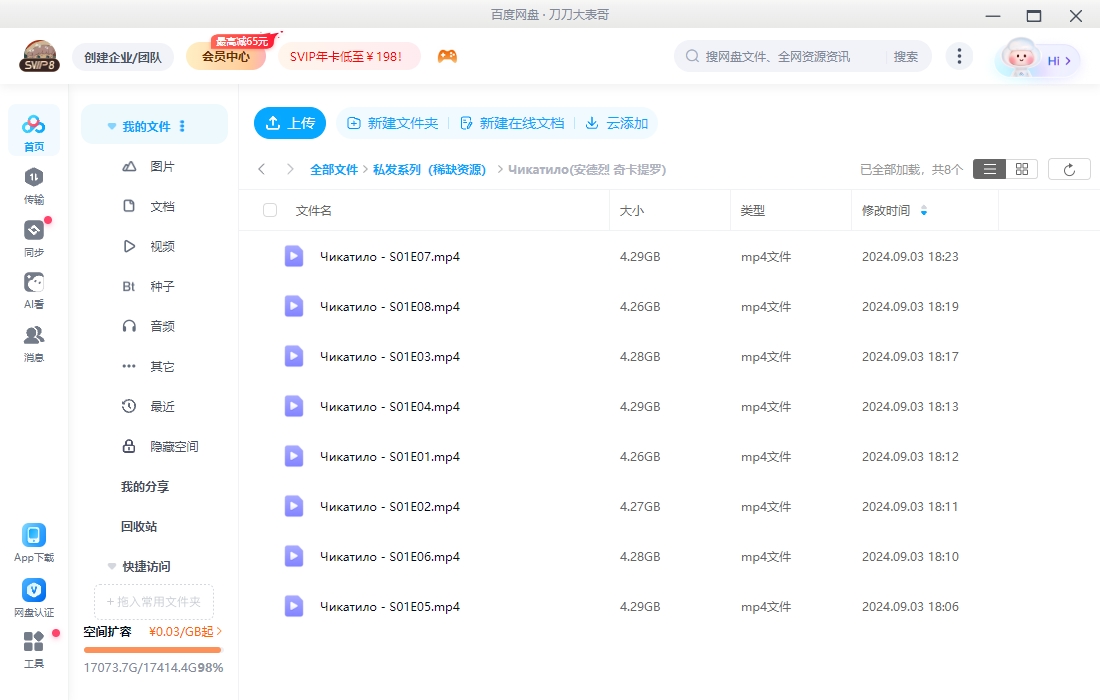Open the three-dot more menu in header
Viewport: 1100px width, 700px height.
[959, 56]
